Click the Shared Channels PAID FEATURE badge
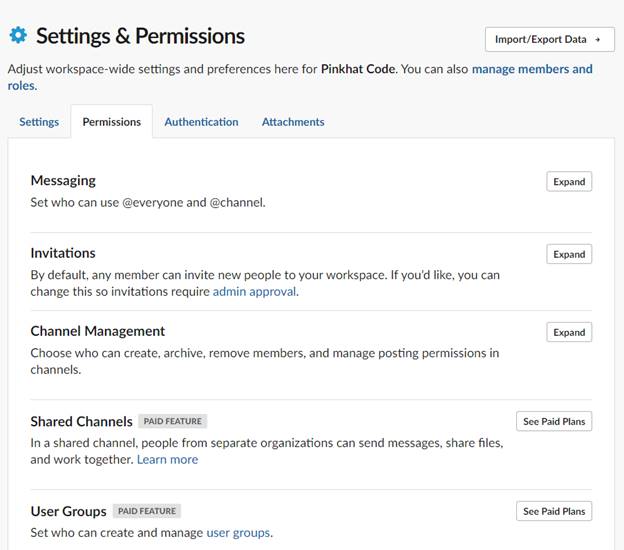Viewport: 624px width, 550px height. click(172, 421)
